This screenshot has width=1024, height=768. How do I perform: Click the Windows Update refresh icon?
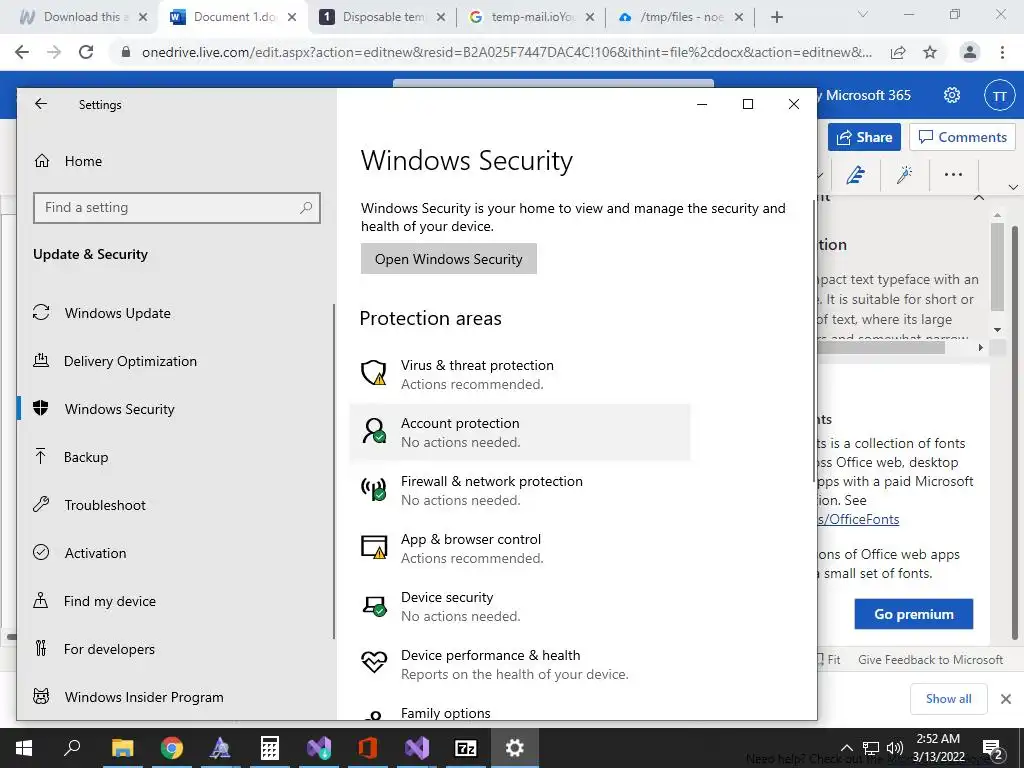[x=41, y=313]
